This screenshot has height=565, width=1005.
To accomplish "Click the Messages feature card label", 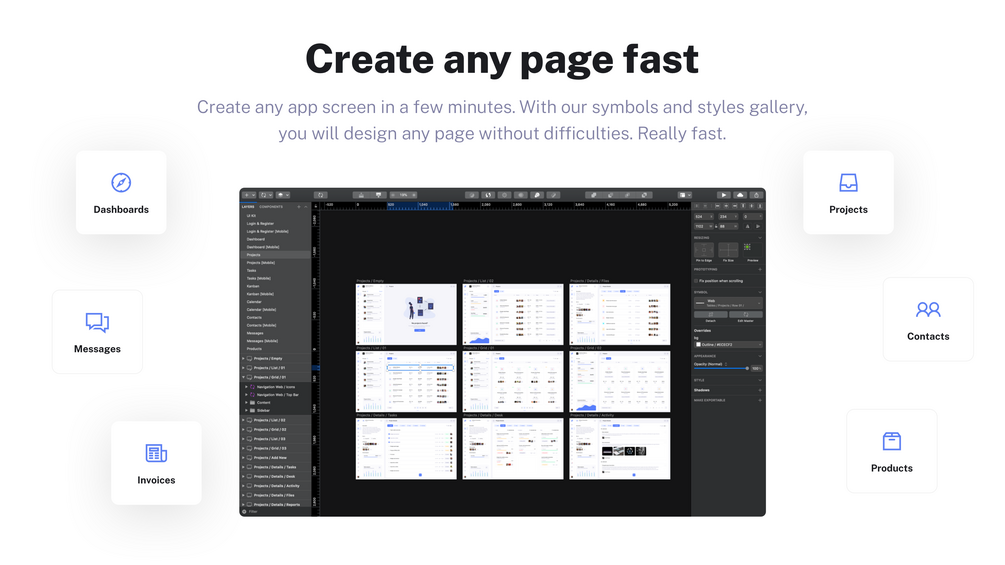I will 97,349.
